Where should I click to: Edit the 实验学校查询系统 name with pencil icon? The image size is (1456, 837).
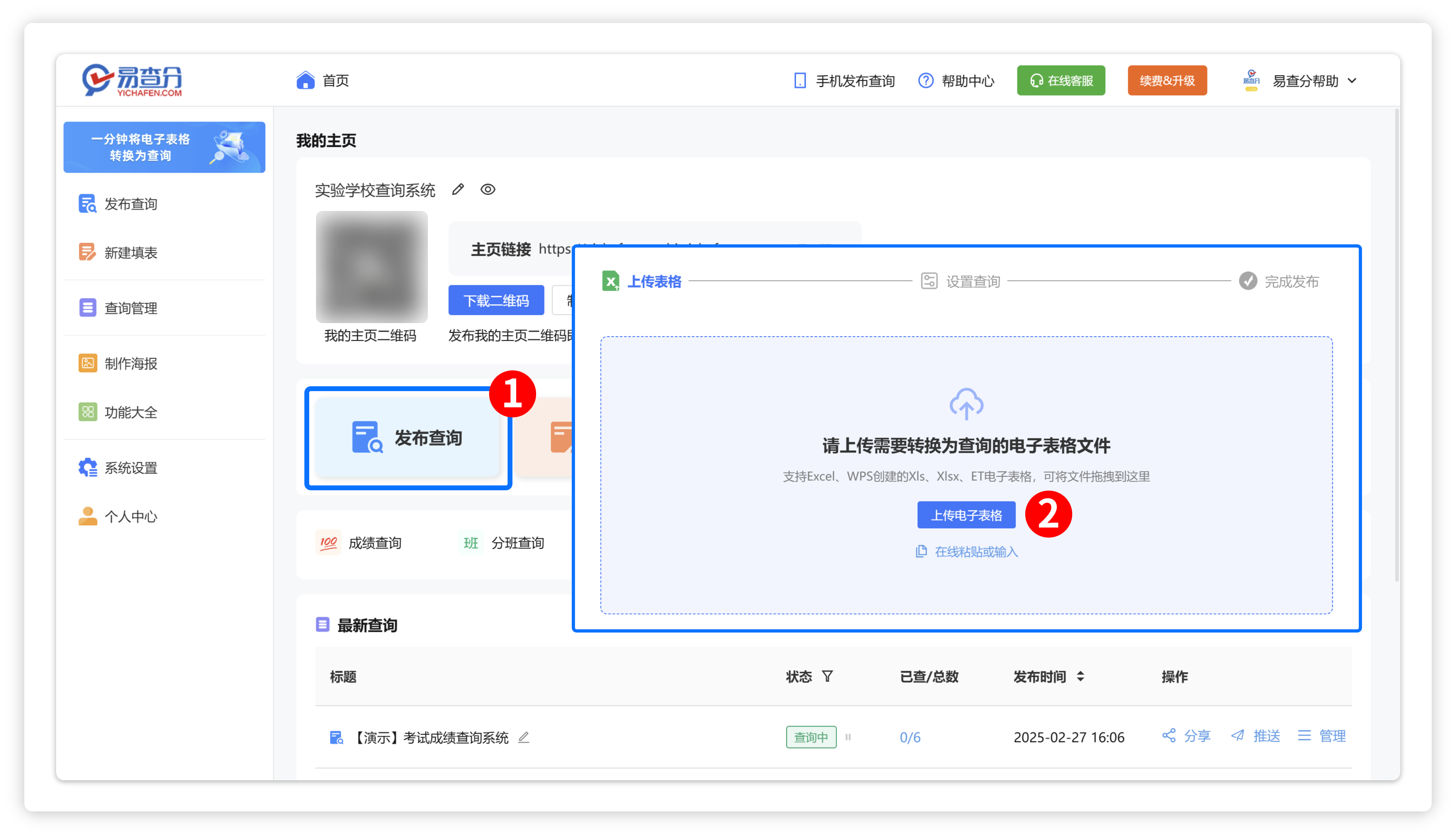click(x=458, y=190)
